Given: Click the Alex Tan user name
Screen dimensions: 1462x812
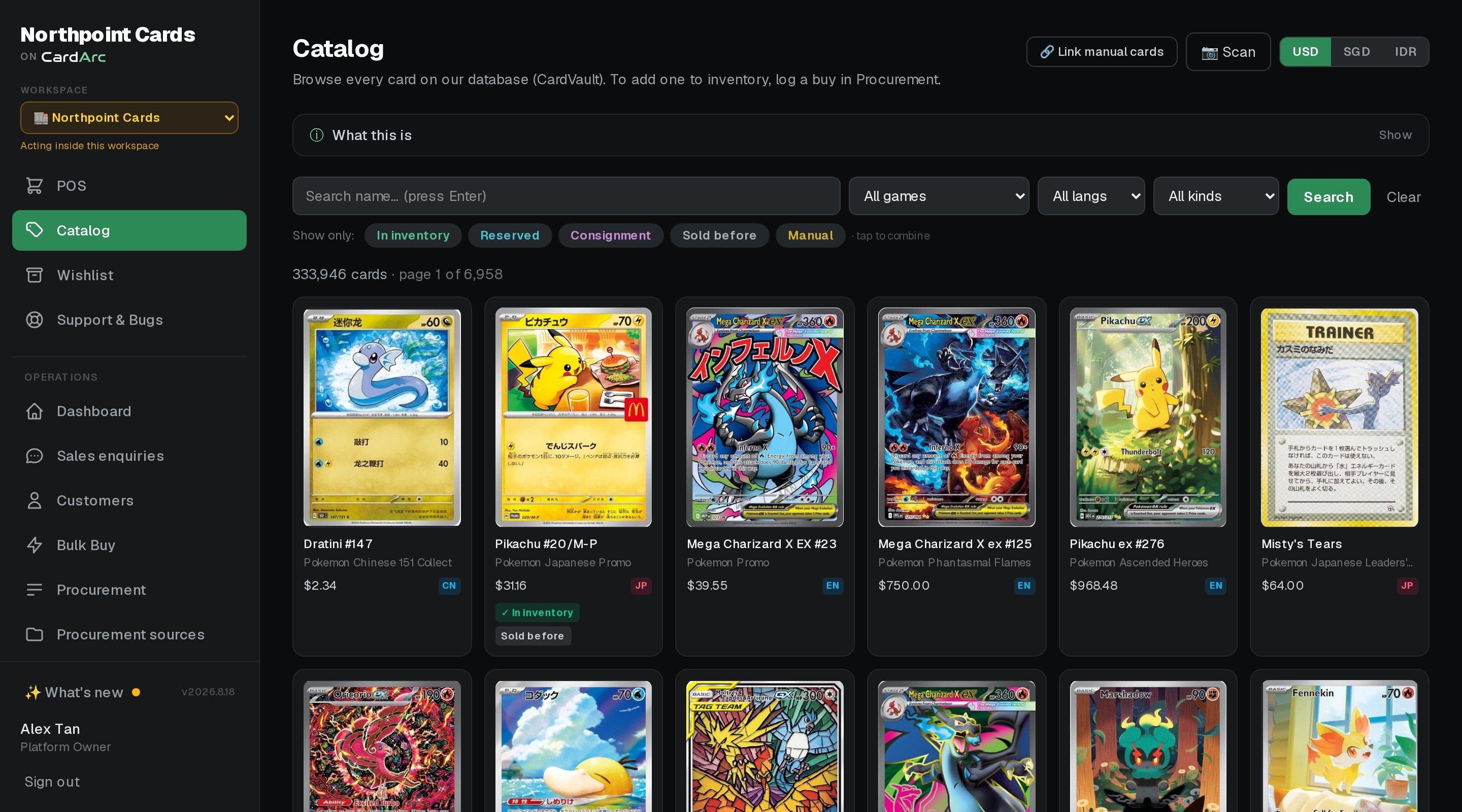Looking at the screenshot, I should pos(50,729).
